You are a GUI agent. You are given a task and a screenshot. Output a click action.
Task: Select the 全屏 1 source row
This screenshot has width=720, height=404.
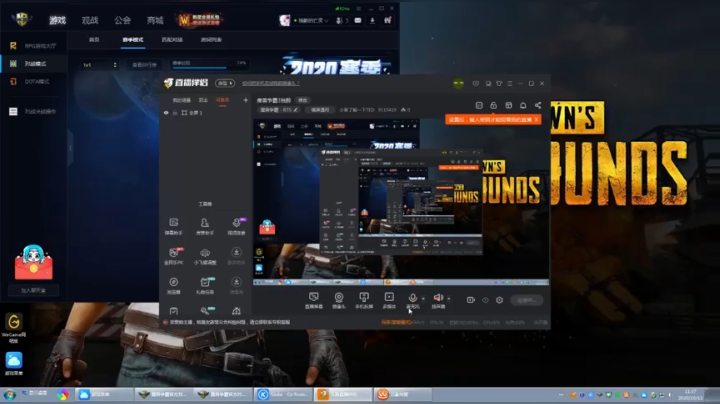(205, 112)
